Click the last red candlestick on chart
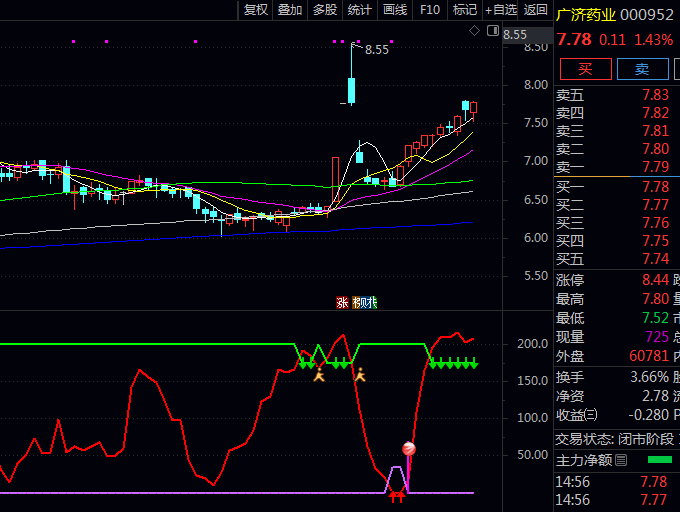680x512 pixels. point(474,110)
